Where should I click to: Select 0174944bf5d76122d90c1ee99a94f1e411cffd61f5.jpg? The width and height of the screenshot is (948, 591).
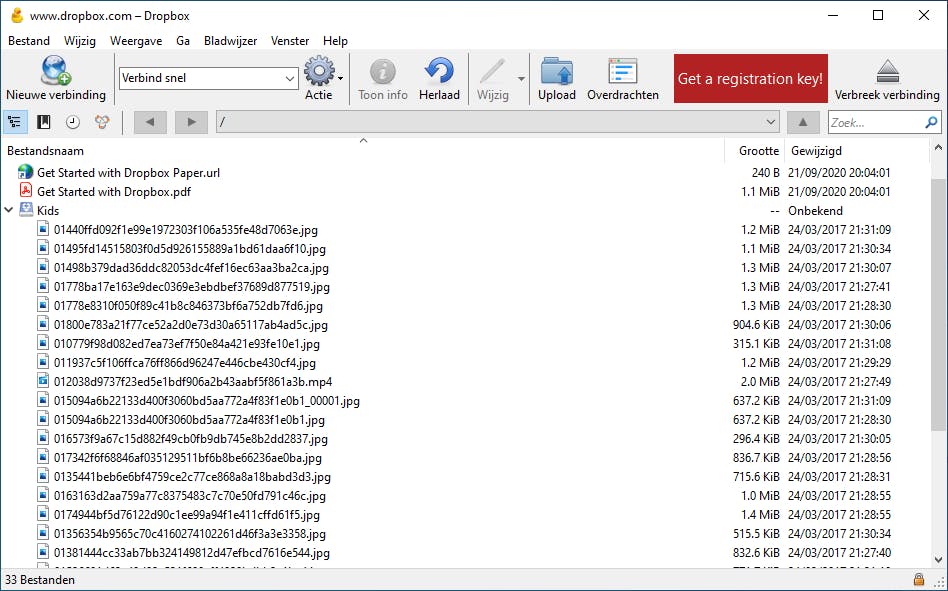pos(187,515)
